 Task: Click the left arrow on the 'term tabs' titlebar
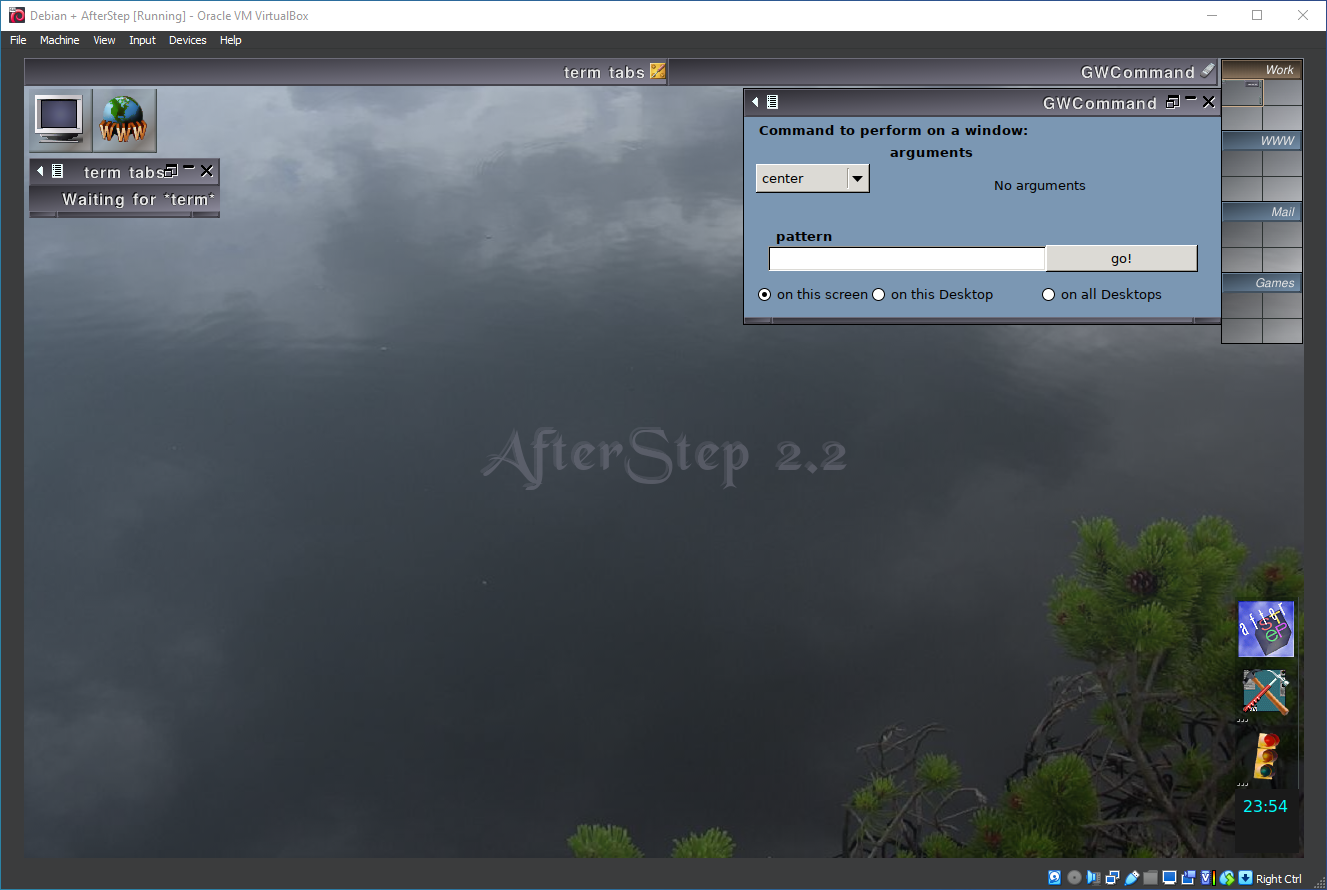coord(39,170)
